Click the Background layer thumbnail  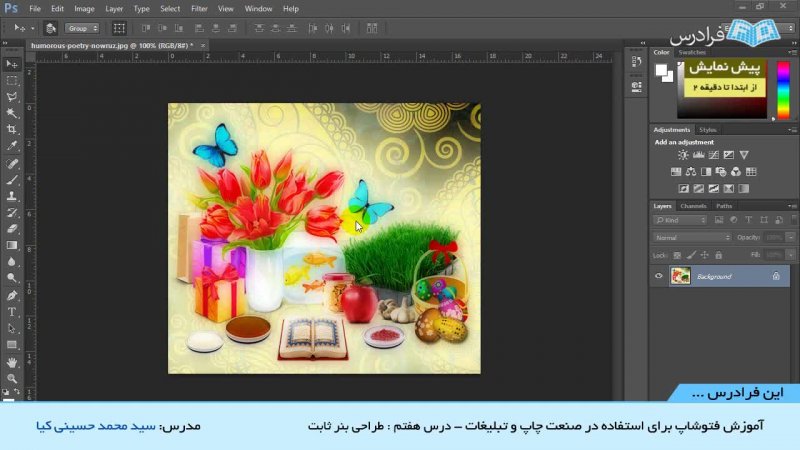click(681, 276)
